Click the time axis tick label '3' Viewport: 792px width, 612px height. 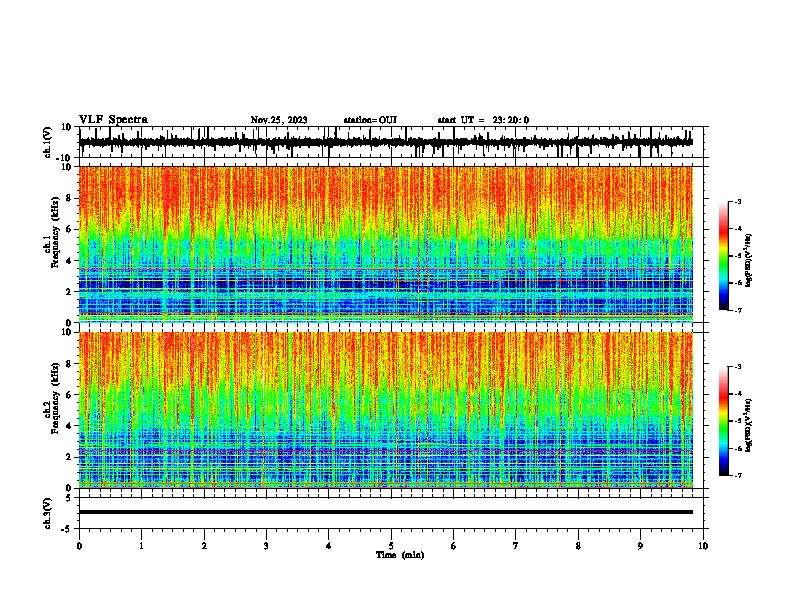(266, 546)
